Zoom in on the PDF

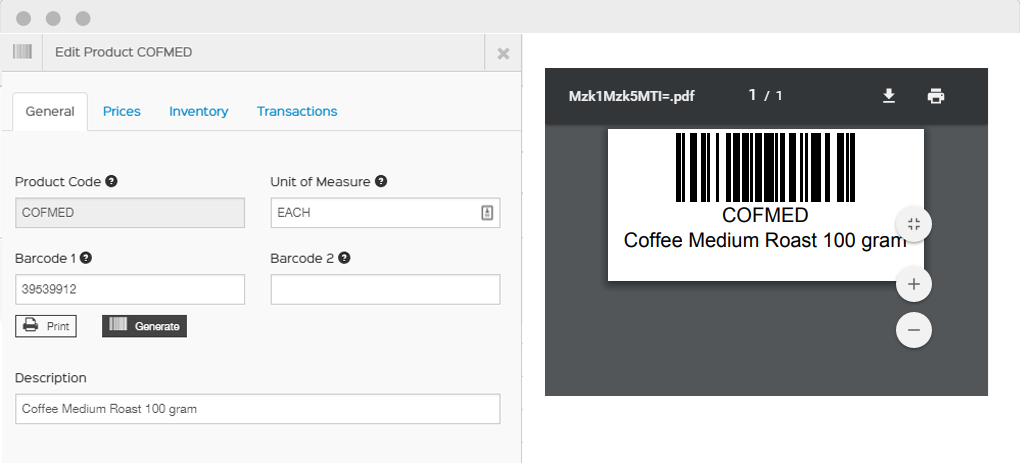coord(914,284)
